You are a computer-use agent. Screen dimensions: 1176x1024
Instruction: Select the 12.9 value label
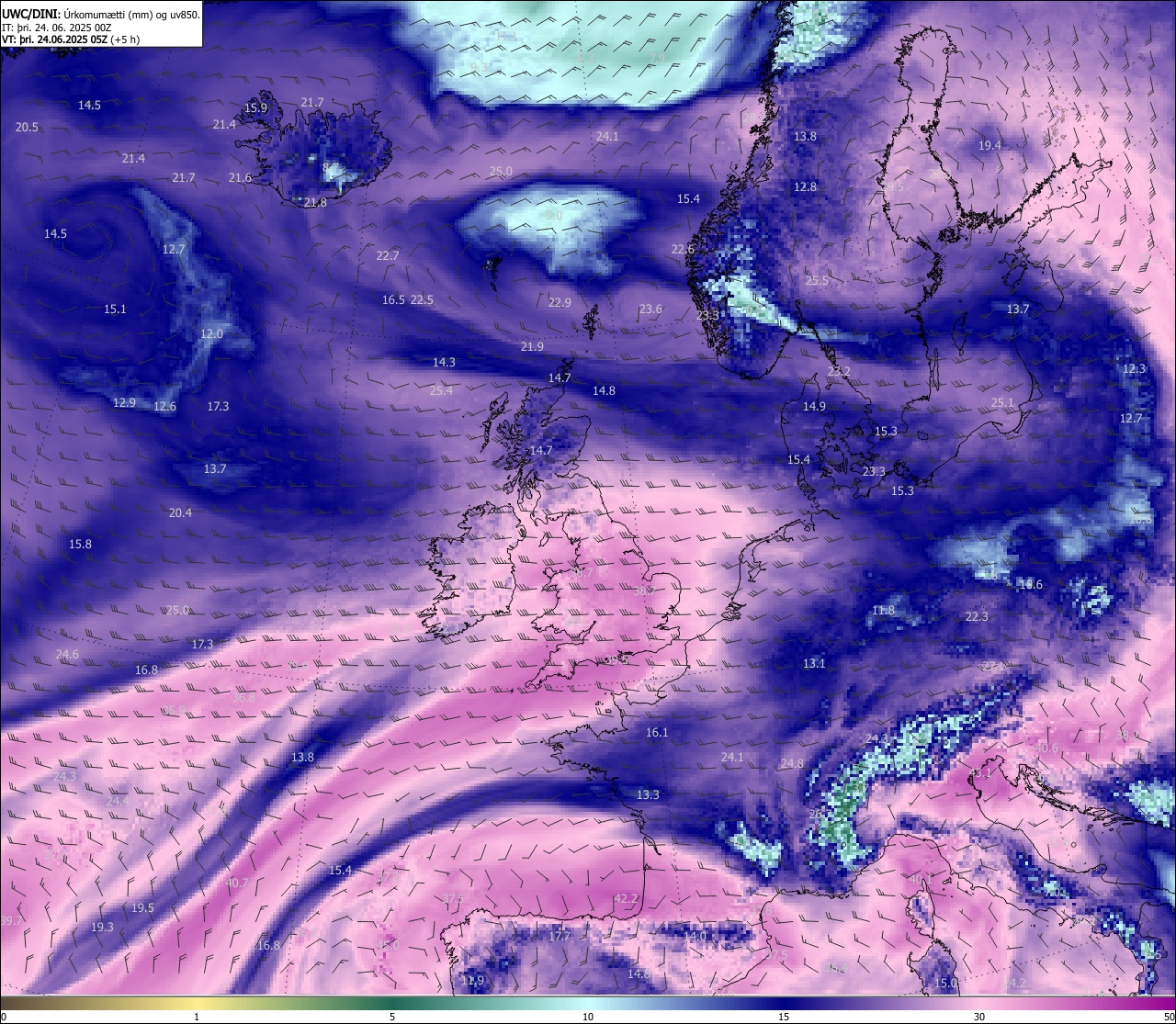point(124,403)
